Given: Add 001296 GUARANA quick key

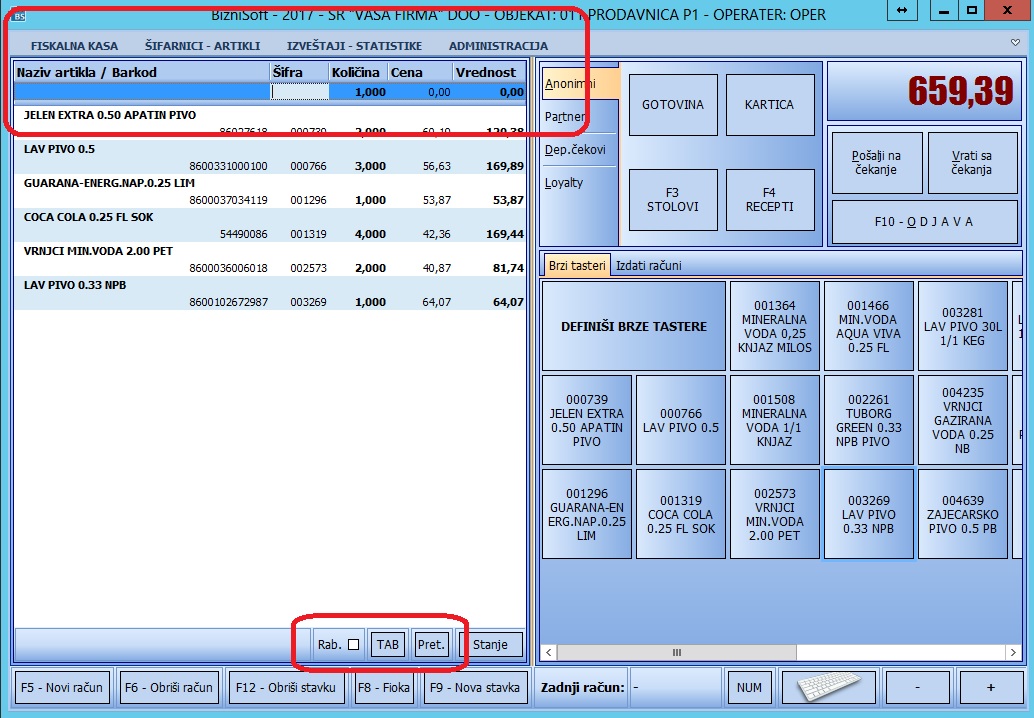Looking at the screenshot, I should pos(587,514).
